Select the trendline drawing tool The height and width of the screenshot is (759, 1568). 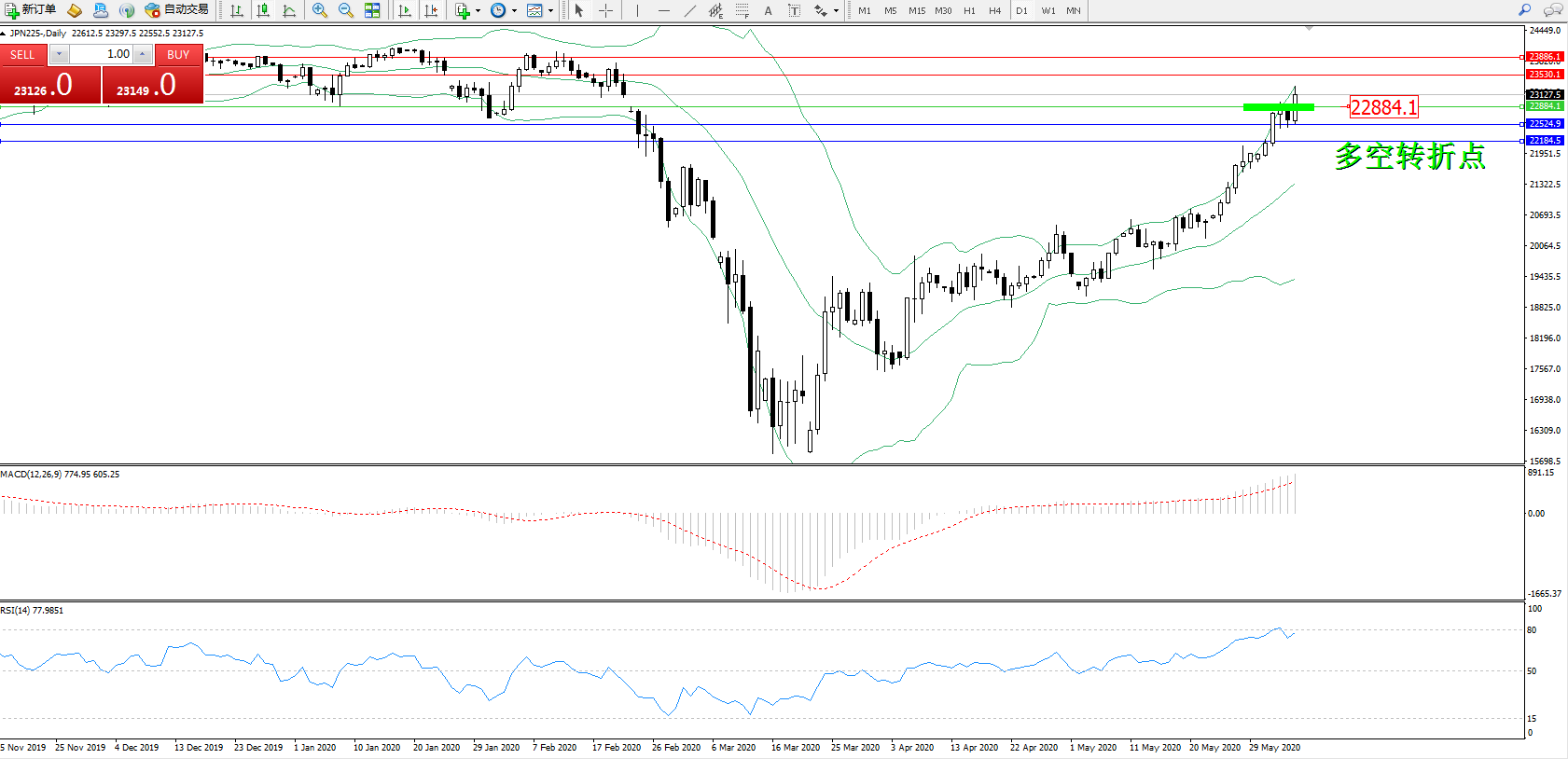pos(689,10)
